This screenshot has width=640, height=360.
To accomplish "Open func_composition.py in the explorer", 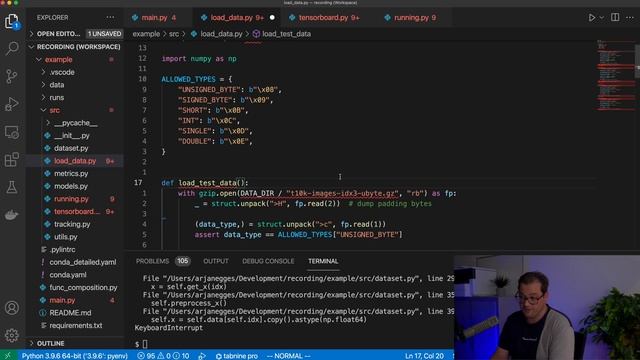I will pos(75,287).
